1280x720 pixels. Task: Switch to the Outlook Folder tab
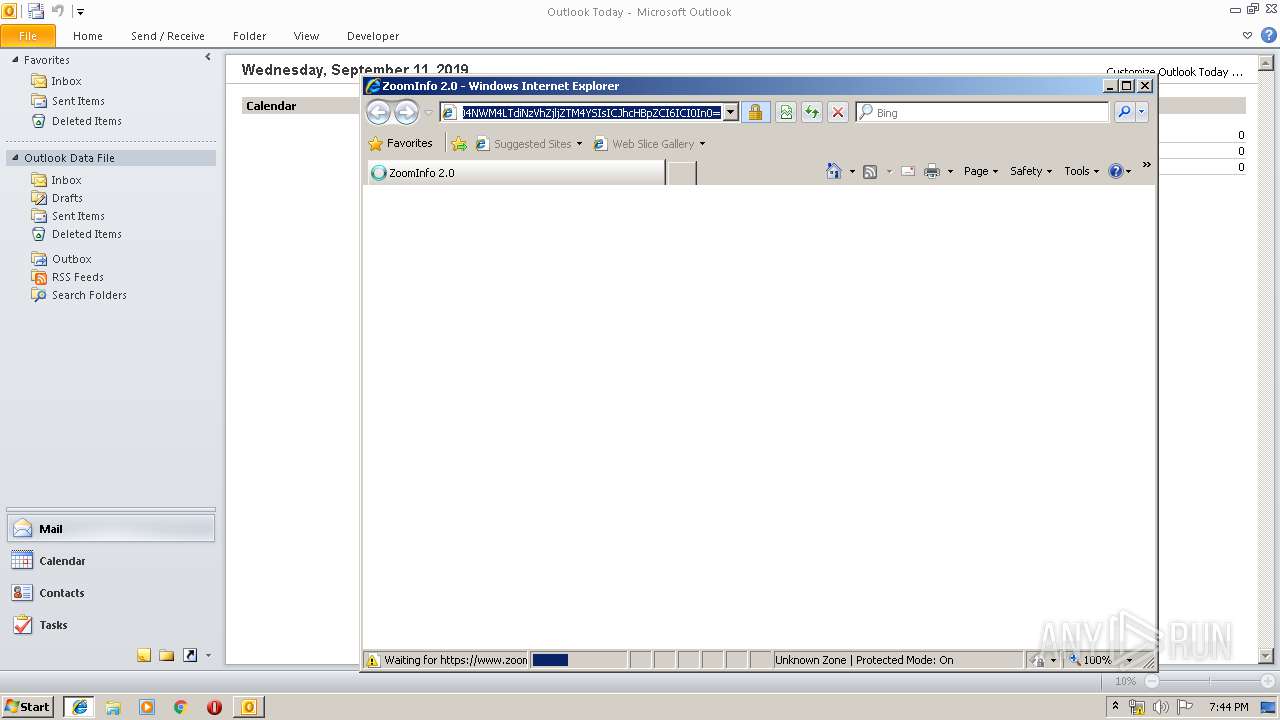(x=250, y=36)
